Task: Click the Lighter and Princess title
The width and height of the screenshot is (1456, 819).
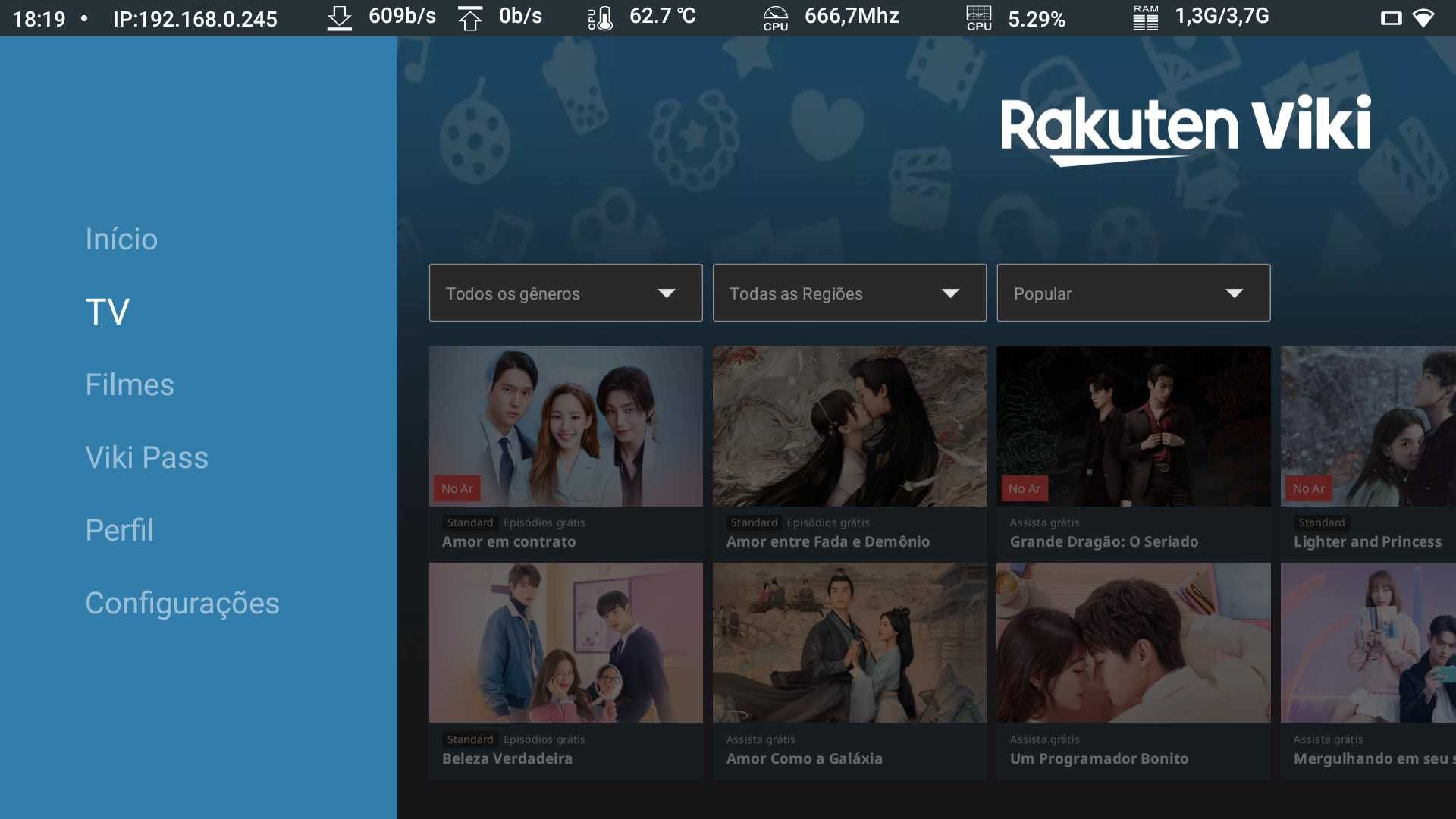Action: click(x=1367, y=541)
